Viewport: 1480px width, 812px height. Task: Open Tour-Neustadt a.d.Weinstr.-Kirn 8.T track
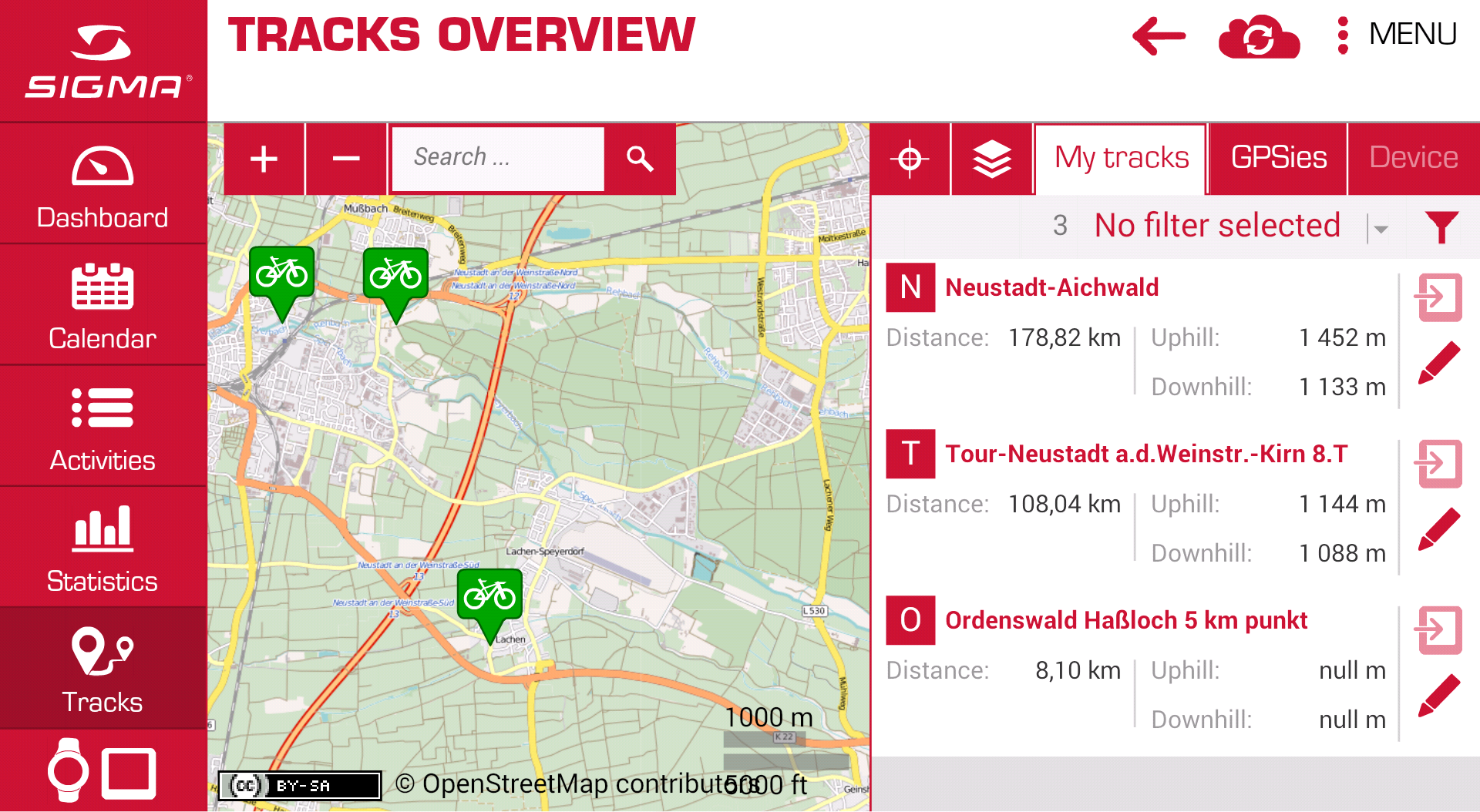point(1146,454)
